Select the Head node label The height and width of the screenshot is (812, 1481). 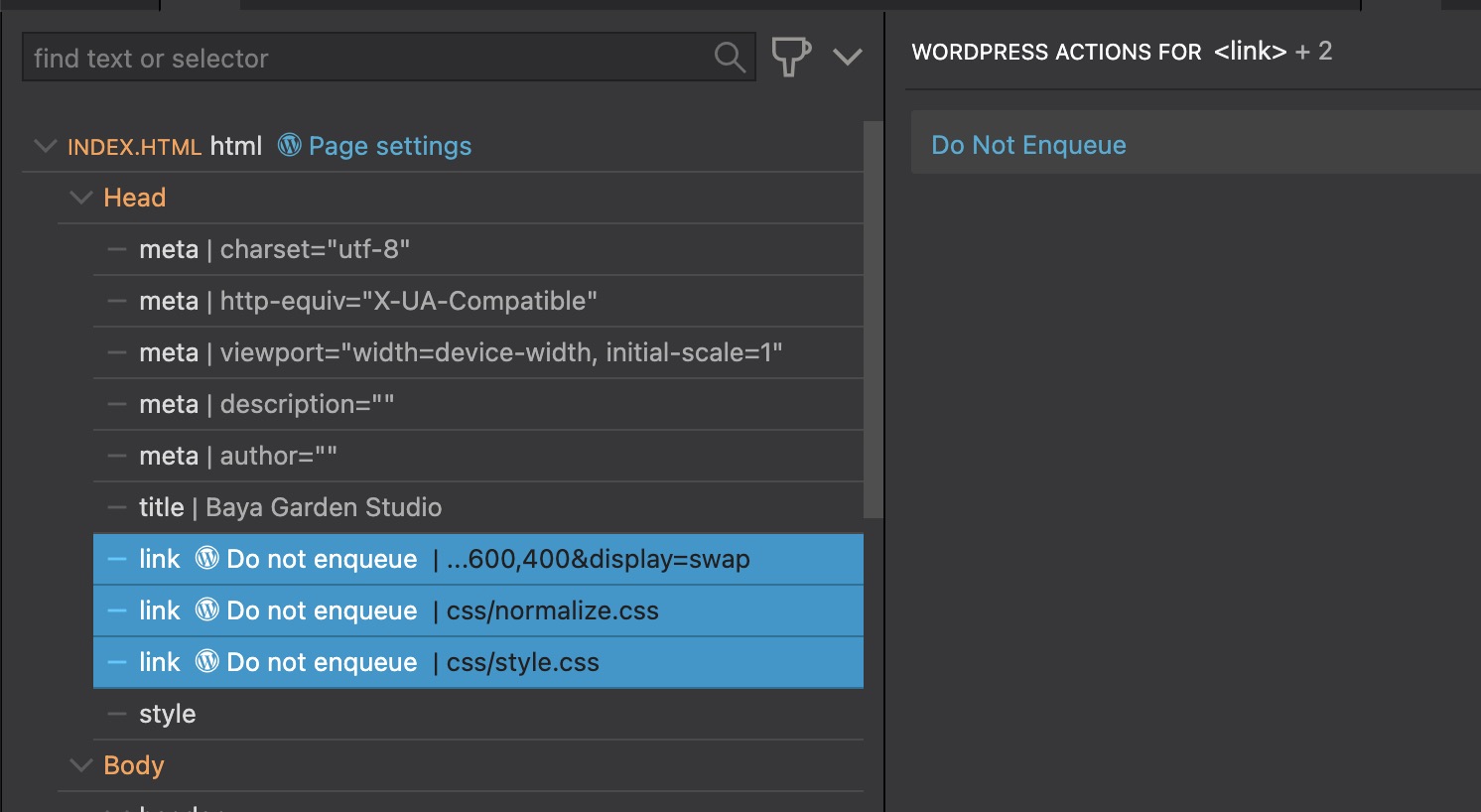(x=135, y=198)
